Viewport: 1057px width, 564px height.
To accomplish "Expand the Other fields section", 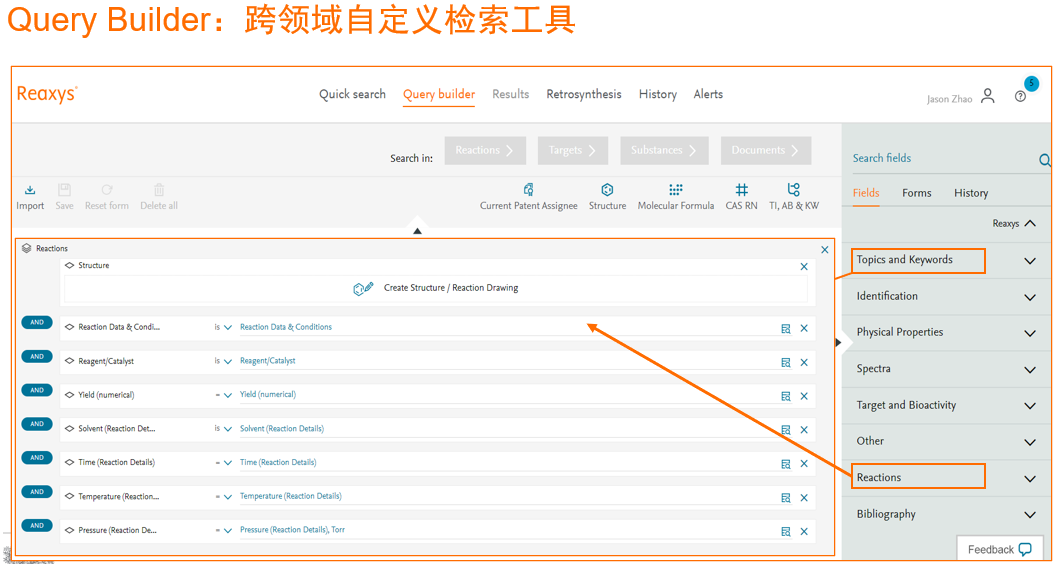I will point(1029,443).
